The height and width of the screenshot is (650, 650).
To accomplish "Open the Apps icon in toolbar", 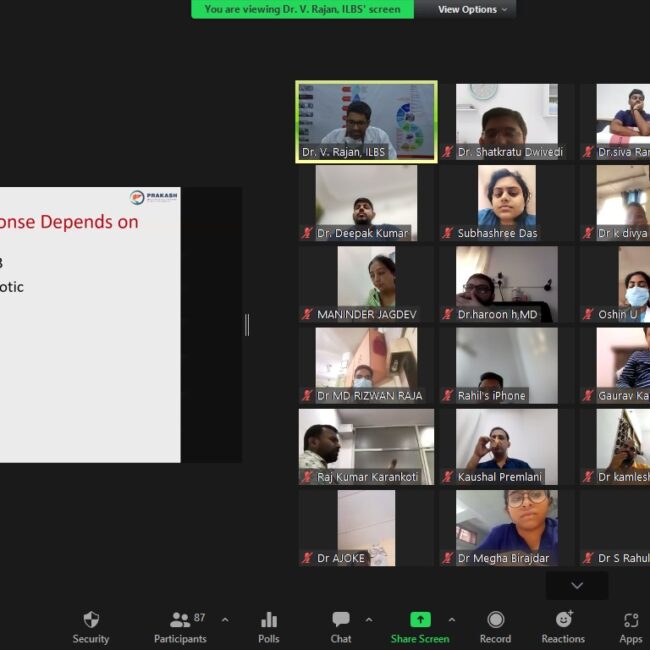I will point(630,620).
